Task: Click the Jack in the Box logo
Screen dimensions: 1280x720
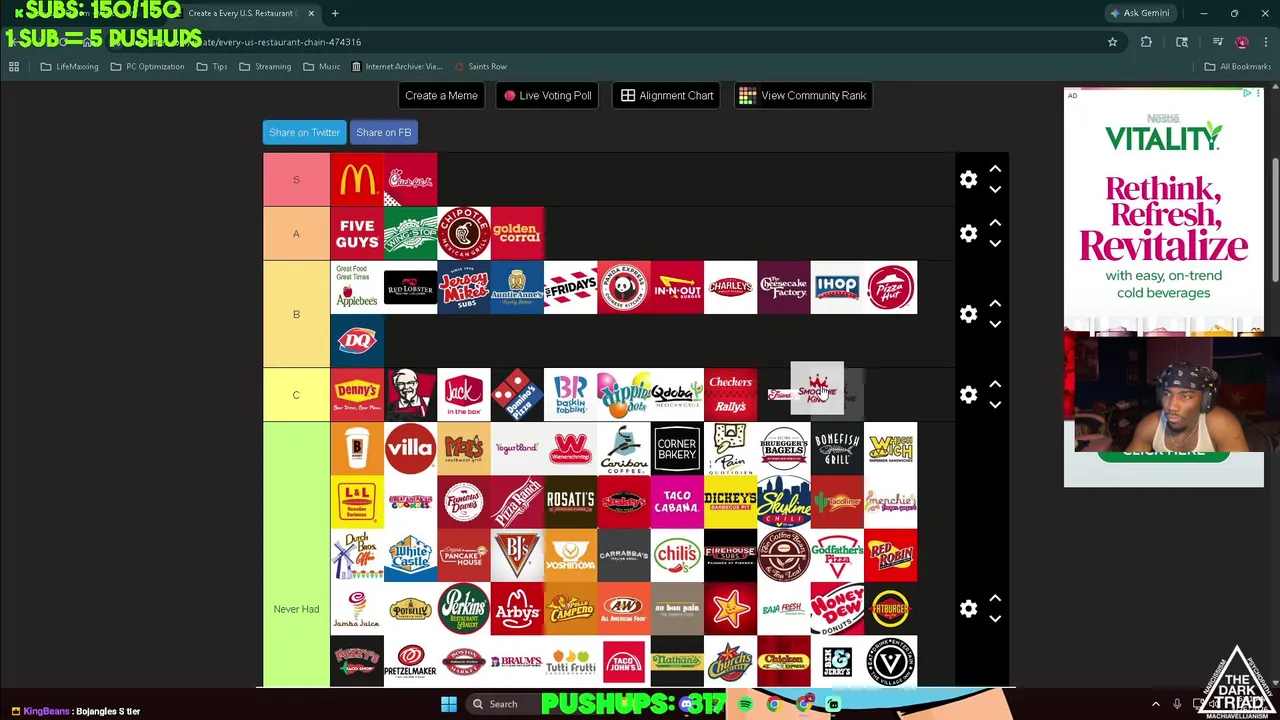Action: click(464, 394)
